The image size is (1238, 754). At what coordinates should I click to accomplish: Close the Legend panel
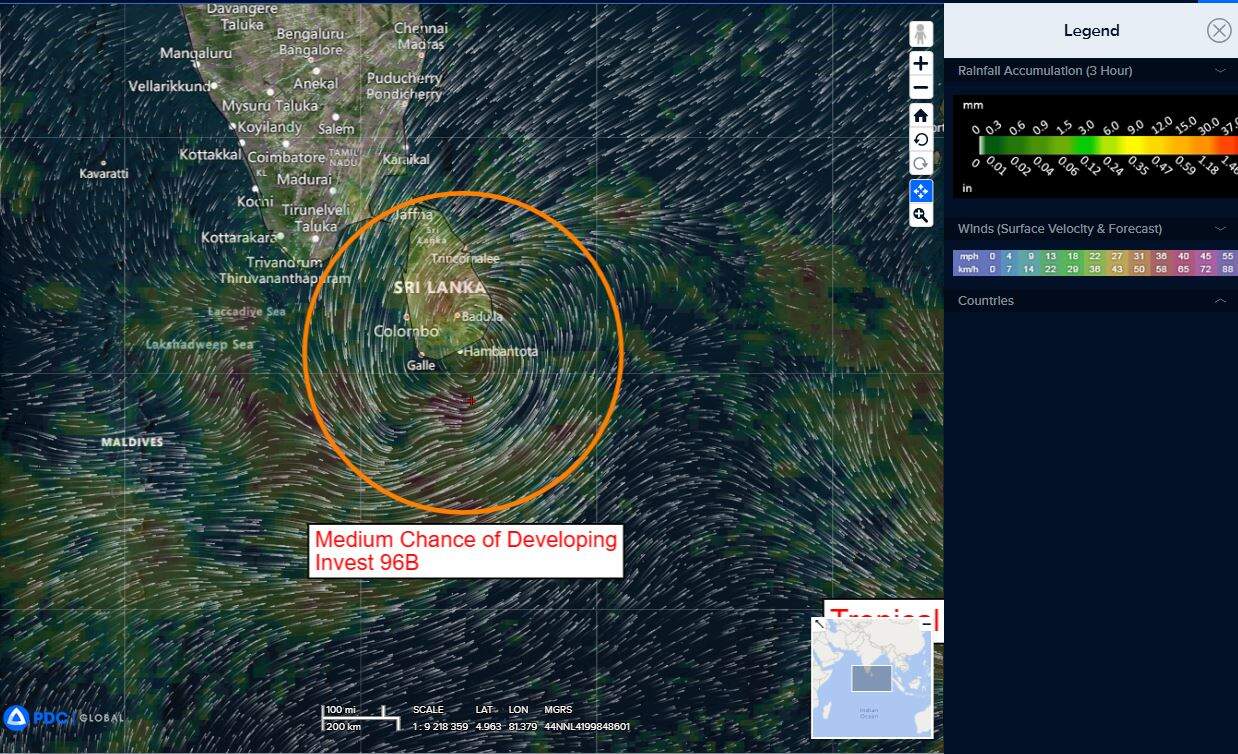(1218, 31)
